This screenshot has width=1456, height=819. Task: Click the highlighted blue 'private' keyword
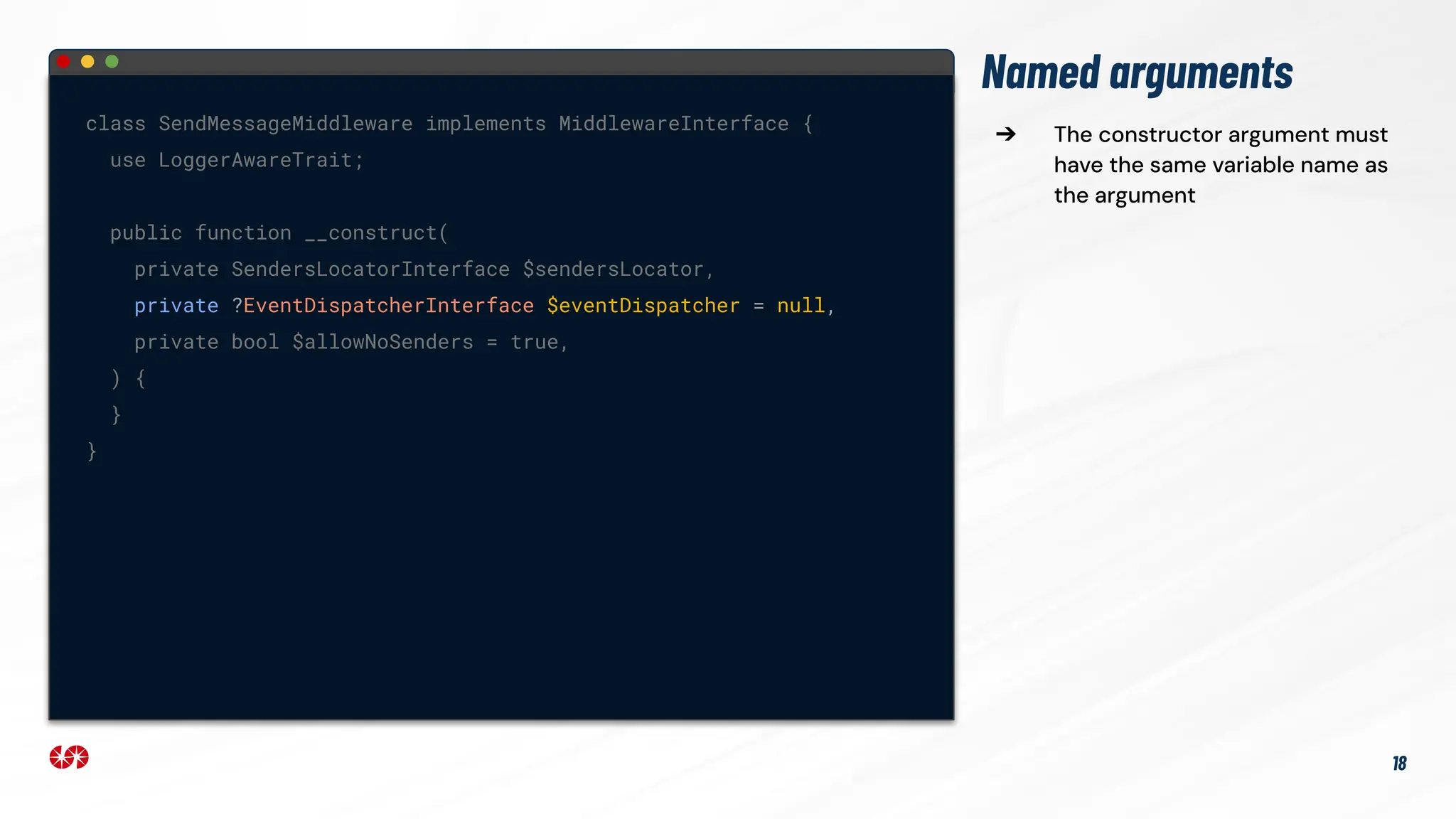pyautogui.click(x=176, y=306)
